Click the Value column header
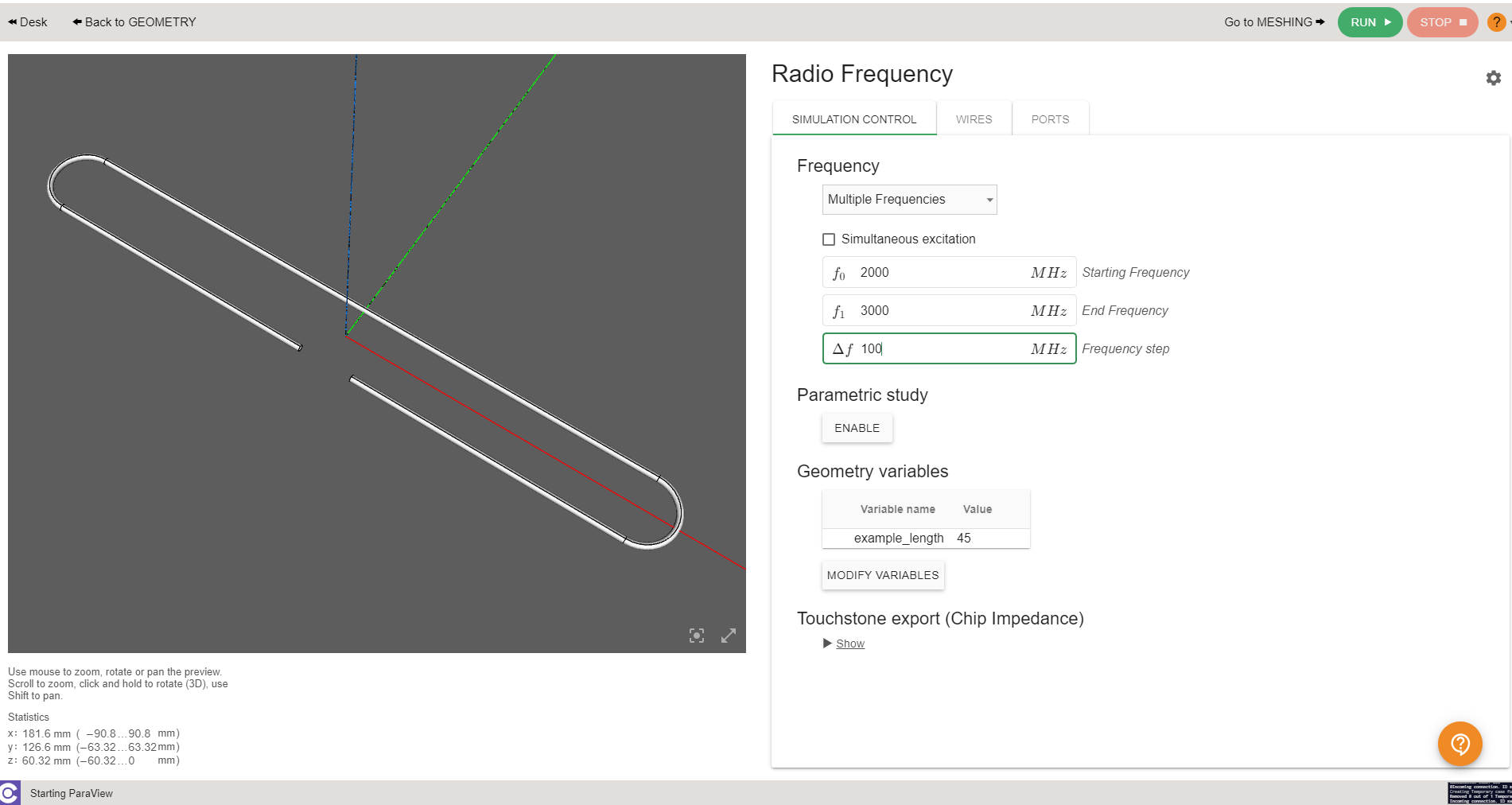 pyautogui.click(x=978, y=509)
